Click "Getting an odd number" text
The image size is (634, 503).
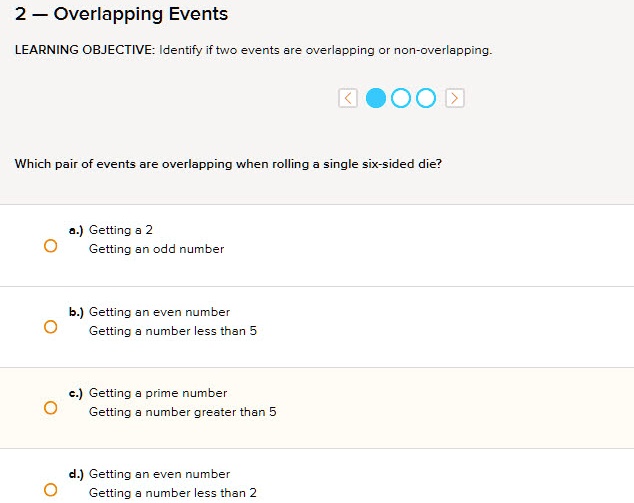click(x=156, y=249)
